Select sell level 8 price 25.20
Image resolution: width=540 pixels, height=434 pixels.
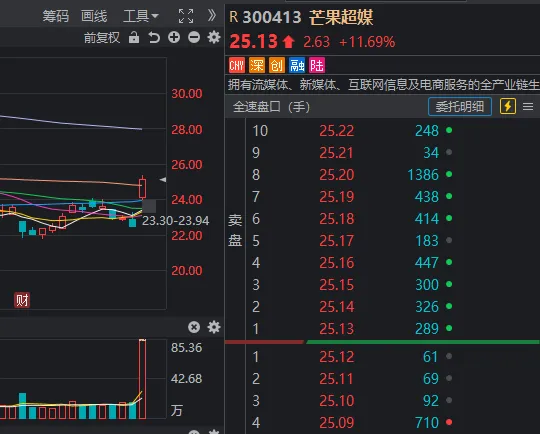336,175
